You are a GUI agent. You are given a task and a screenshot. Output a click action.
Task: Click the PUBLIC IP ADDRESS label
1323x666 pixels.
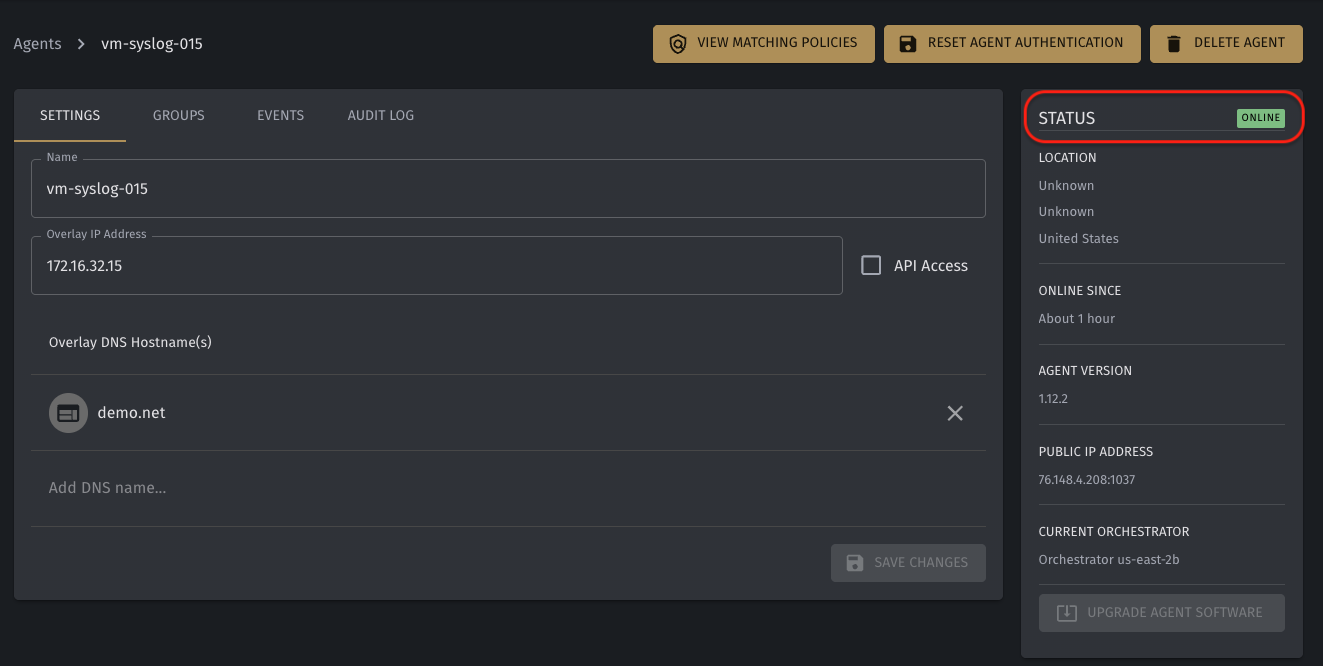(1096, 452)
